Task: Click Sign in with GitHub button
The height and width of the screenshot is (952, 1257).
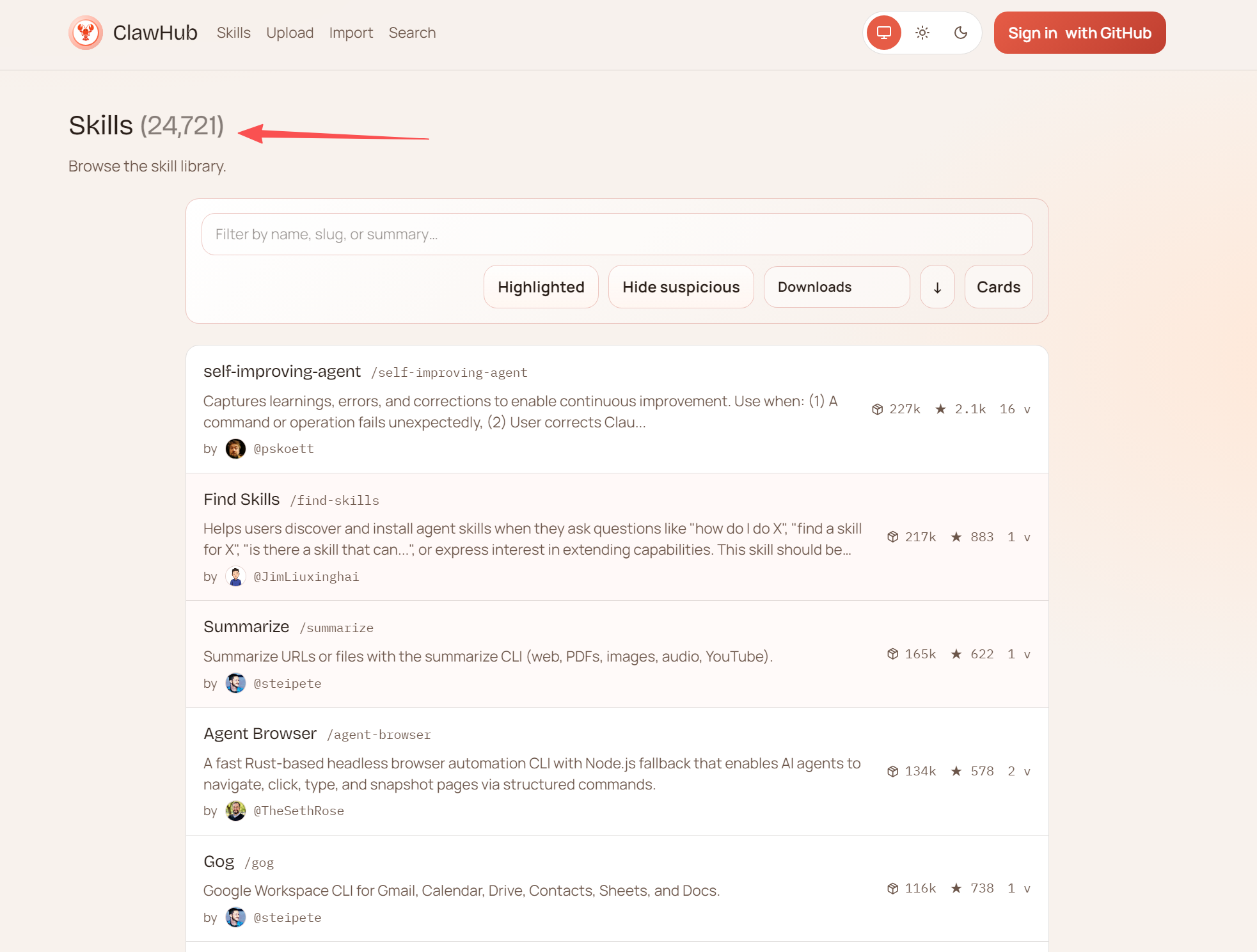Action: tap(1079, 33)
